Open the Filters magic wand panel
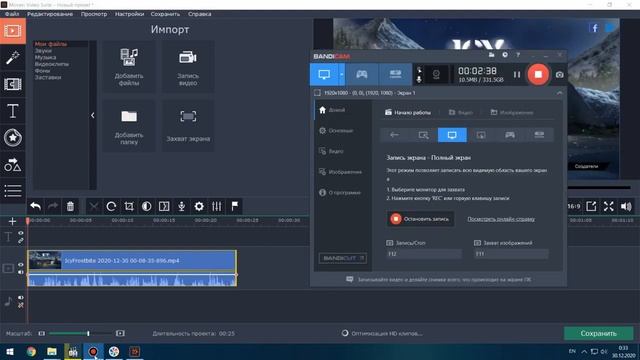640x360 pixels. click(x=13, y=58)
